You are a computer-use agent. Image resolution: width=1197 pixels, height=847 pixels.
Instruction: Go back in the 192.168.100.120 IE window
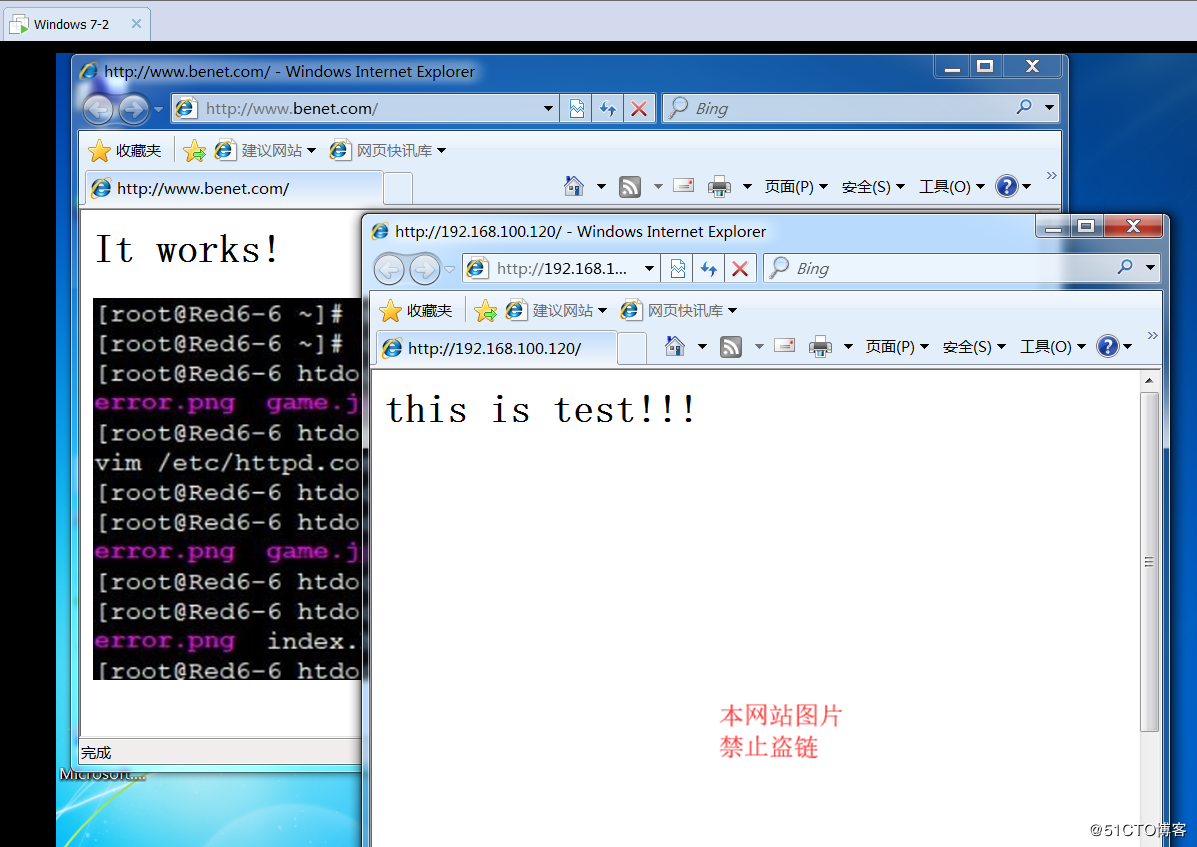point(389,269)
